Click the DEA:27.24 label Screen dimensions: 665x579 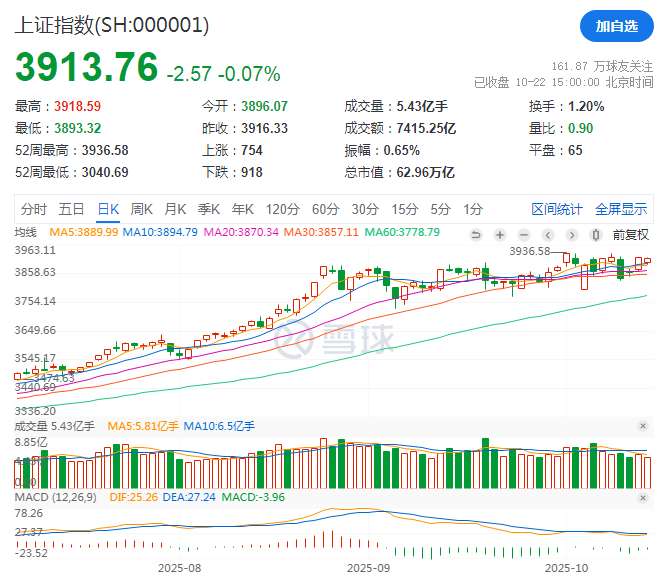[x=189, y=498]
